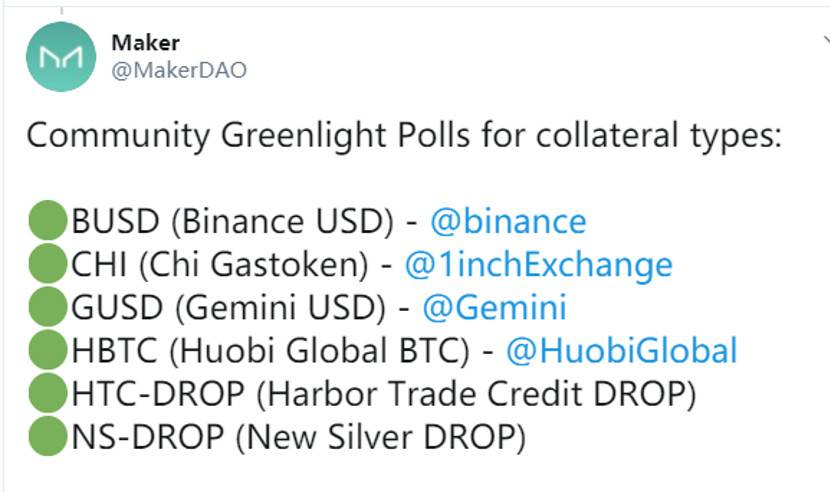Click the green circle beside GUSD
The image size is (830, 492).
(46, 308)
